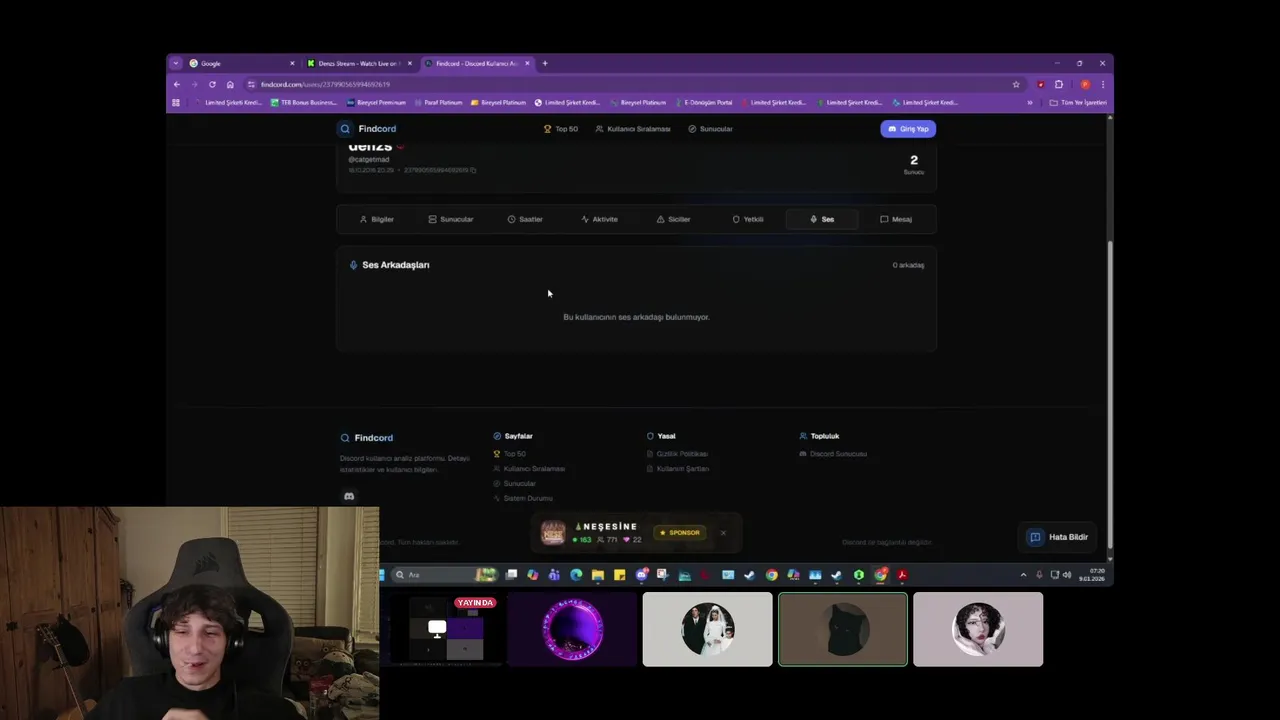This screenshot has width=1280, height=720.
Task: Click the @catgetmad username text
Action: (369, 160)
